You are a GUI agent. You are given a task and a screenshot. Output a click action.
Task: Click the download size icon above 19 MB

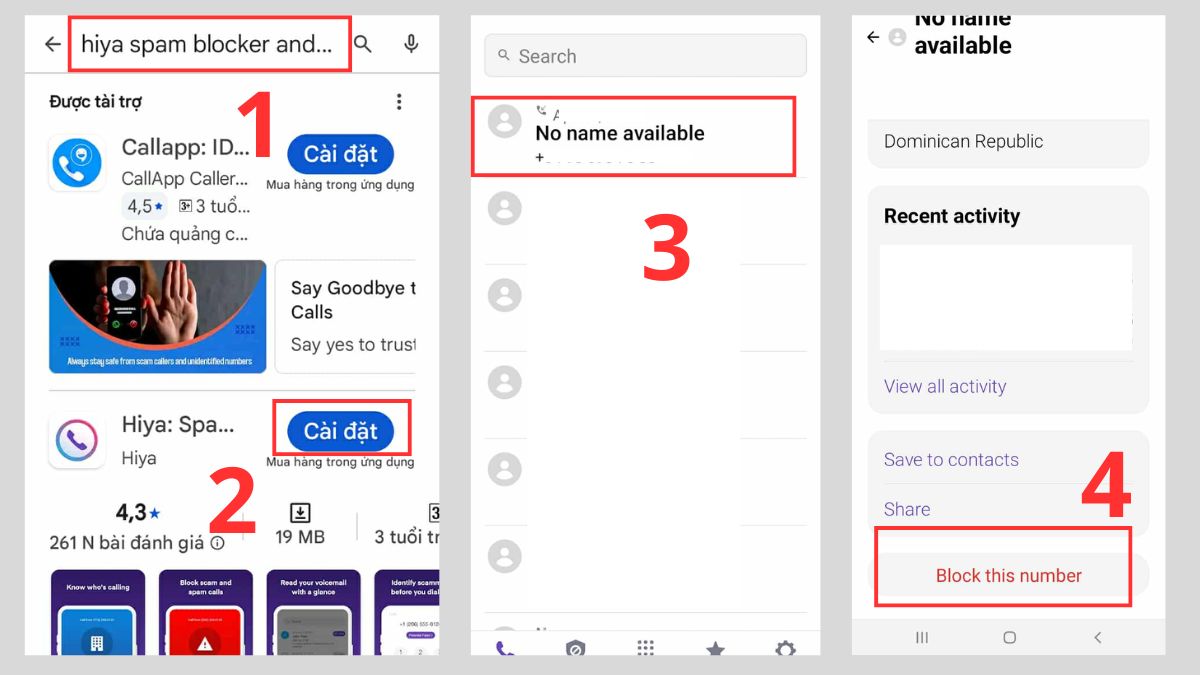(x=300, y=513)
